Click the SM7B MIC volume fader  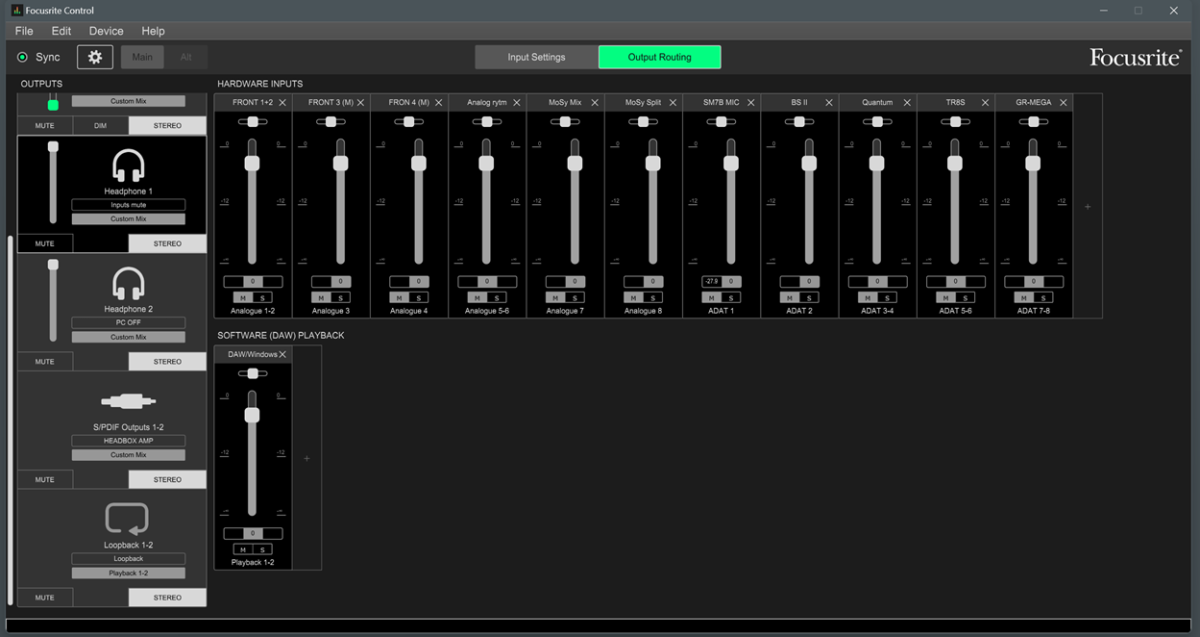[731, 163]
